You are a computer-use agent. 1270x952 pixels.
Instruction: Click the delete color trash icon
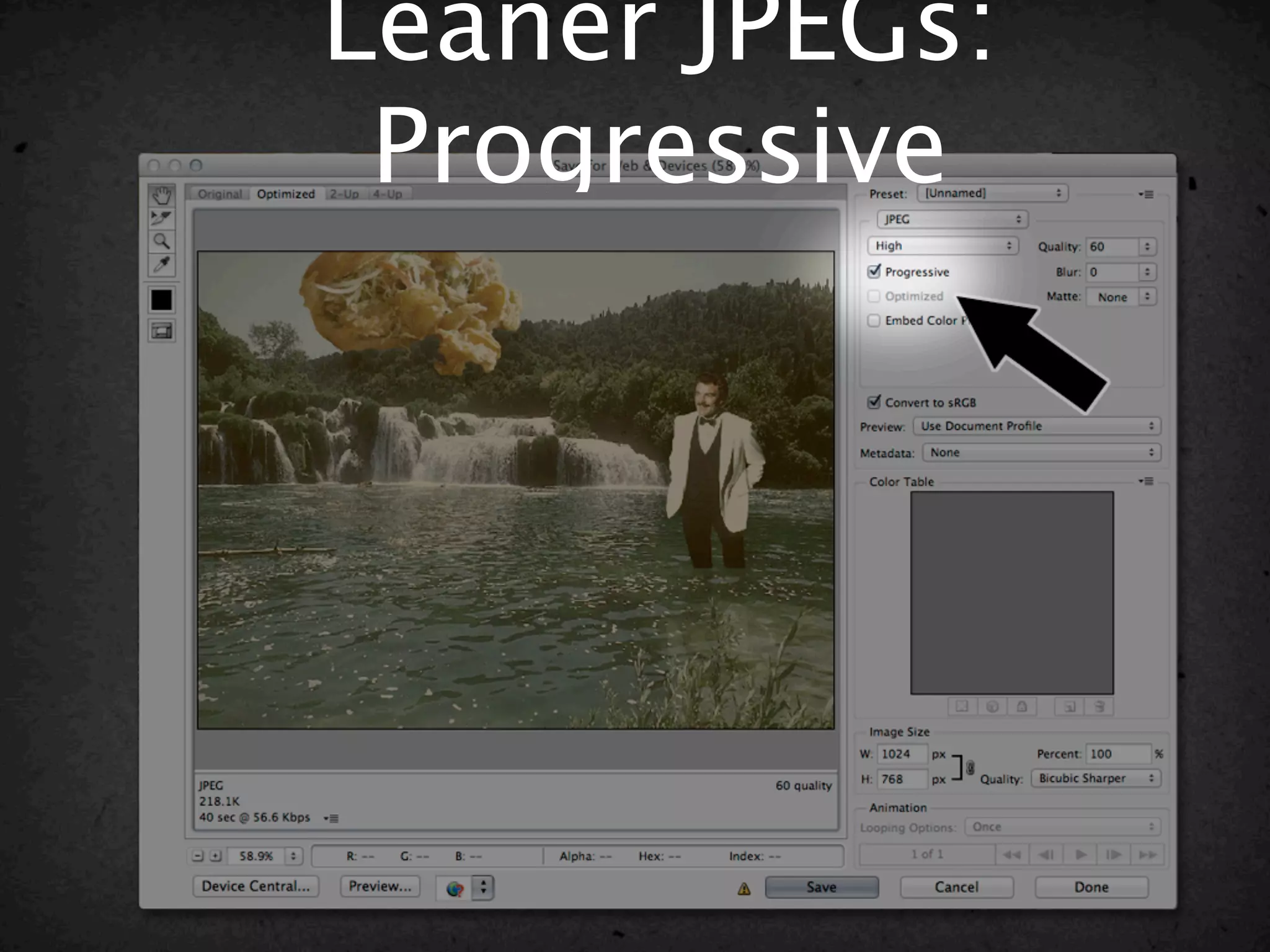pos(1099,707)
